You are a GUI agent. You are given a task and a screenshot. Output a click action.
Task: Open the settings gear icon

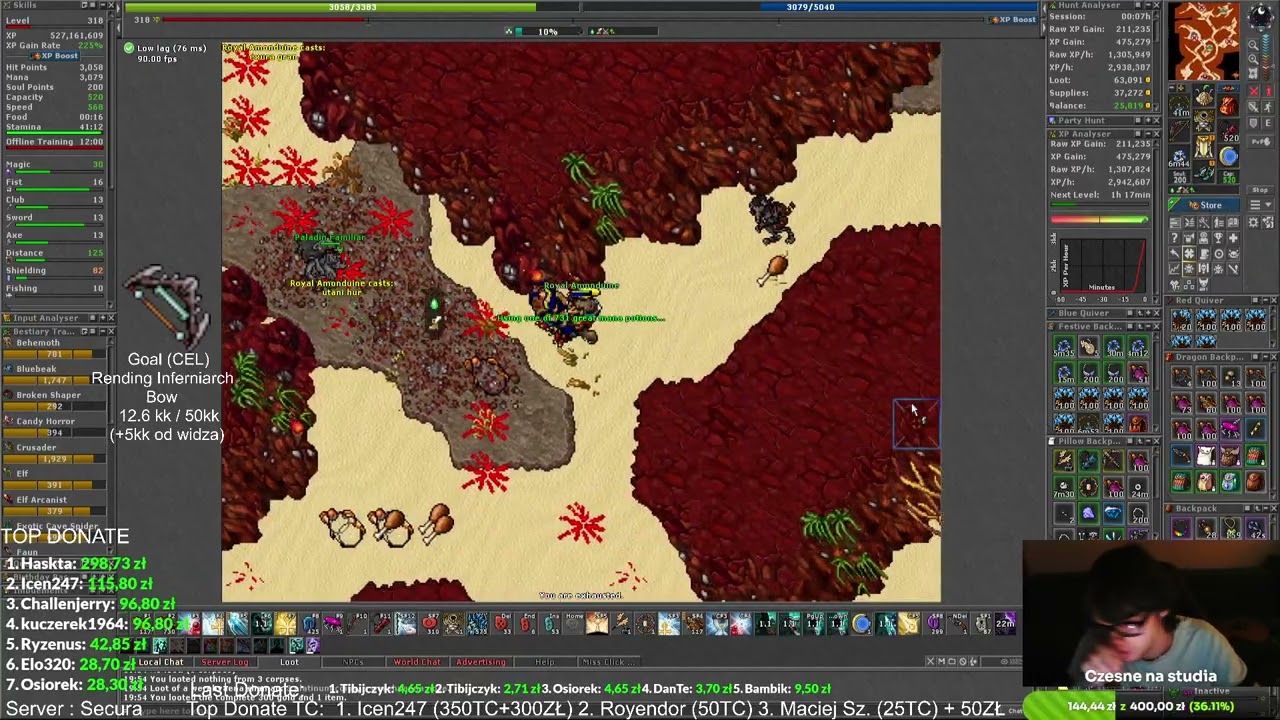tap(1253, 223)
